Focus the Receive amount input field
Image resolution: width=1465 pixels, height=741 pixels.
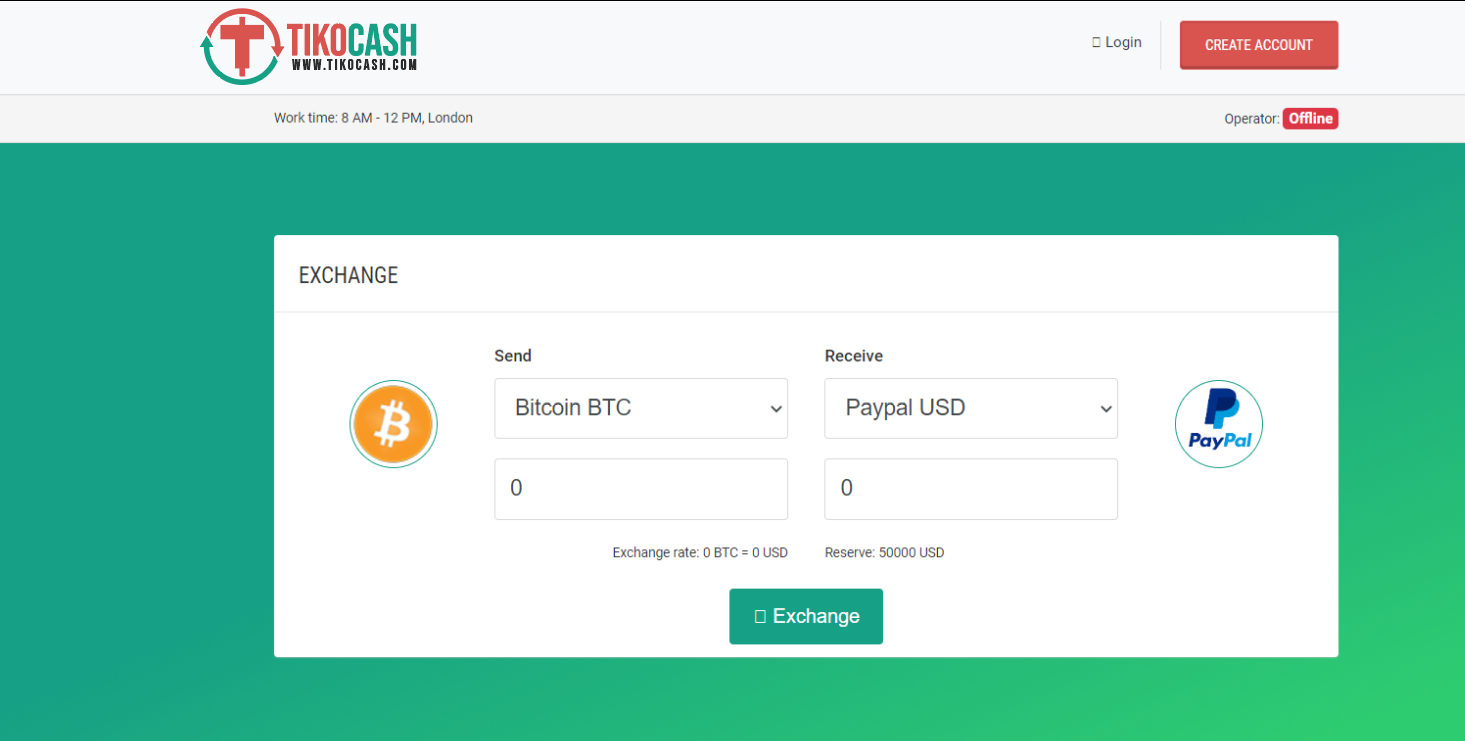tap(971, 489)
